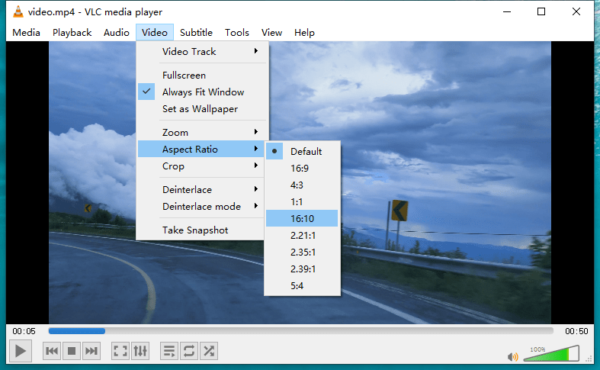Click the Play button
Image resolution: width=600 pixels, height=370 pixels.
pyautogui.click(x=20, y=350)
